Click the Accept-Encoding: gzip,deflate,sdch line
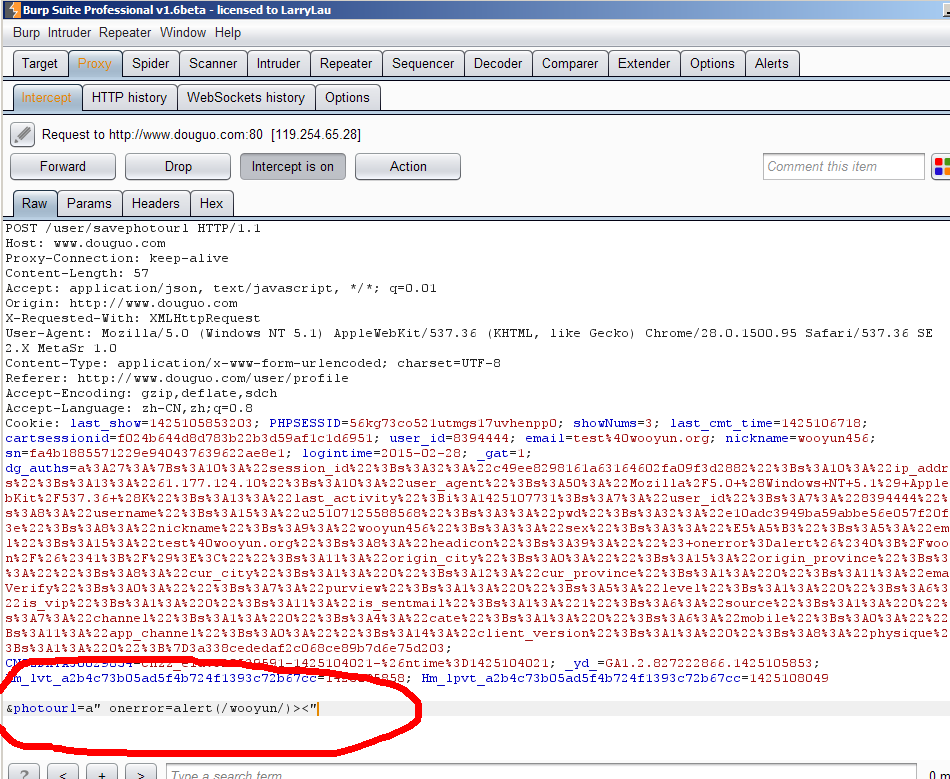This screenshot has width=950, height=779. pos(141,393)
